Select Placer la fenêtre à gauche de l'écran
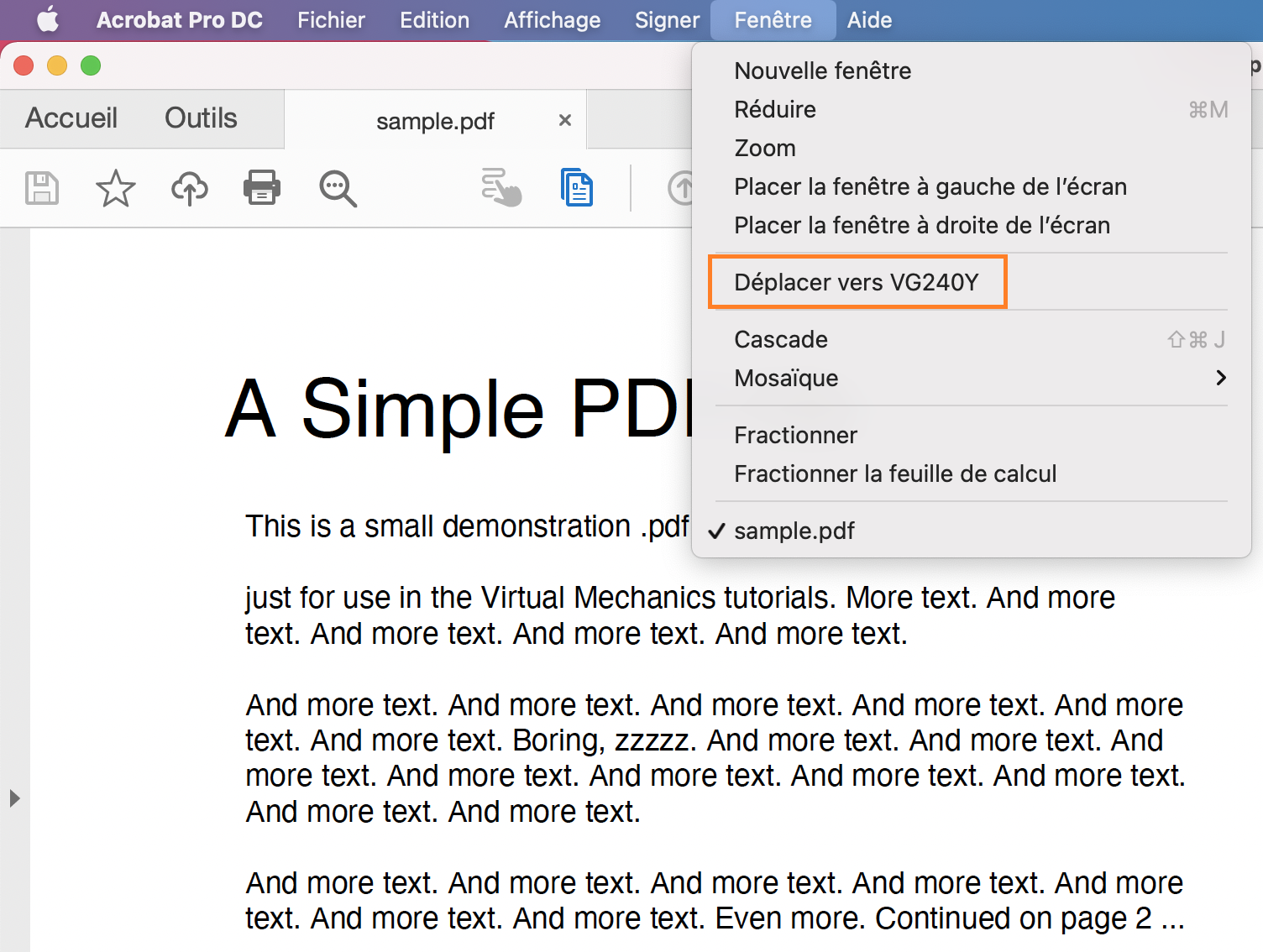 click(972, 186)
